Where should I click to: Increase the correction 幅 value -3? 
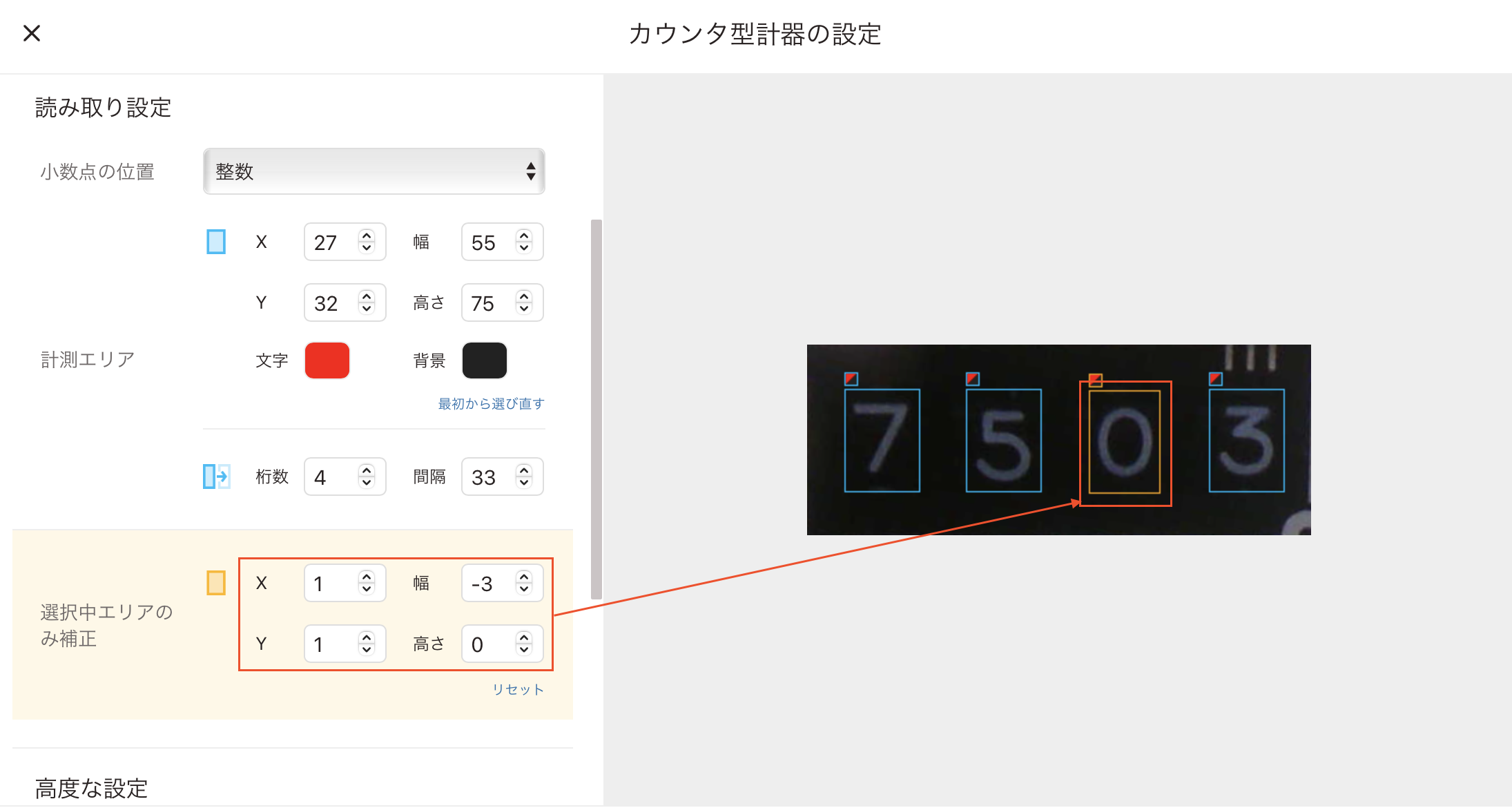pyautogui.click(x=524, y=577)
